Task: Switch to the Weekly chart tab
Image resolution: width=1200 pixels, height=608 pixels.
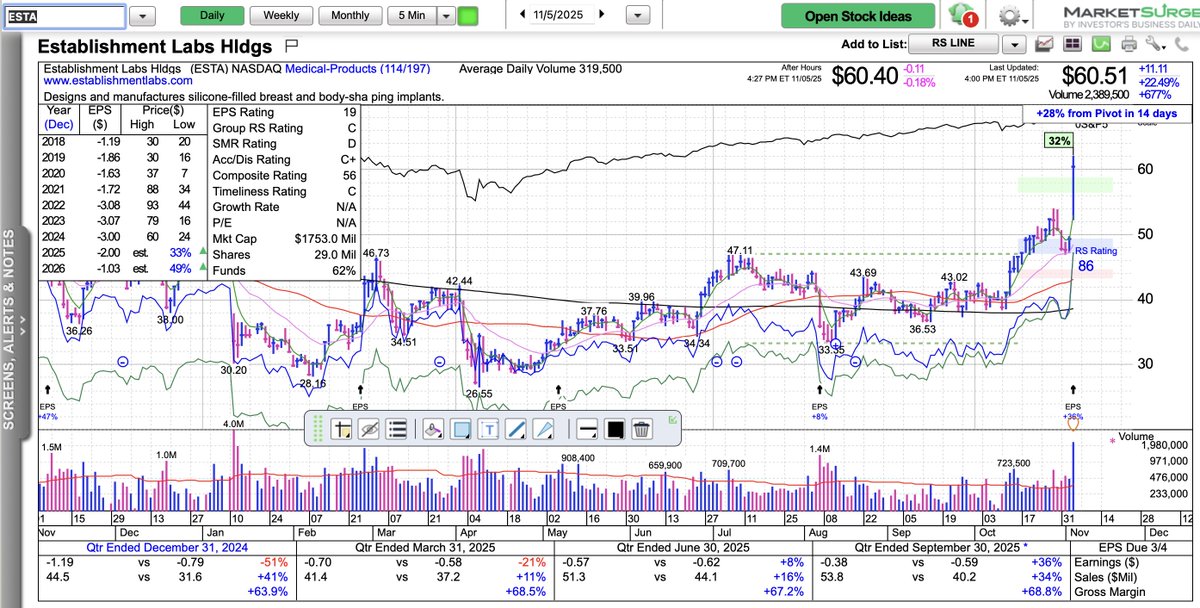Action: (281, 16)
